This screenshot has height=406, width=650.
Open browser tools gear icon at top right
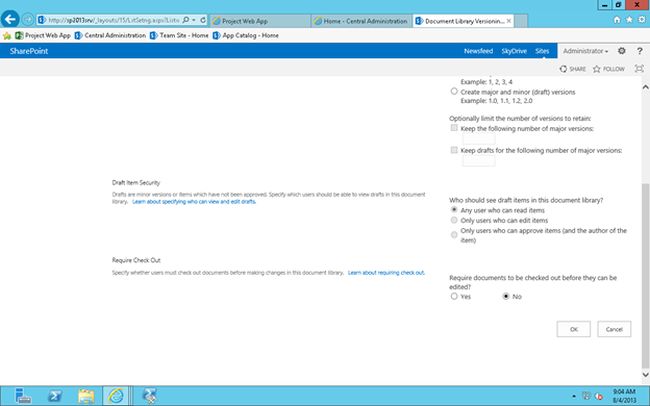click(x=642, y=20)
